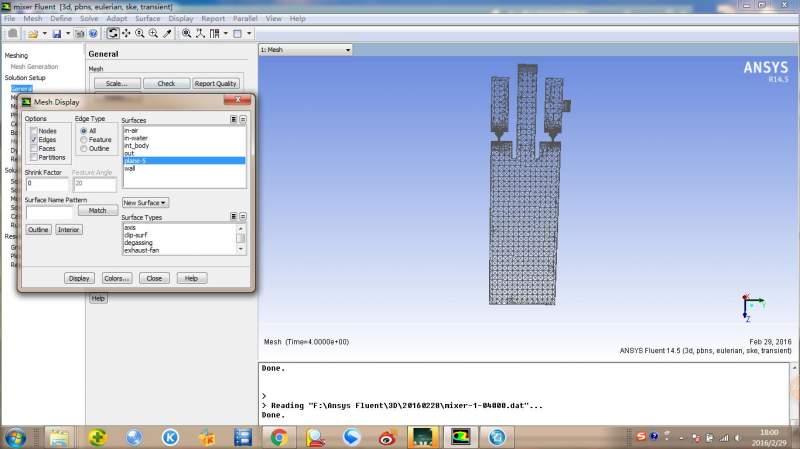Open the Weibo icon in the taskbar
The image size is (800, 449).
coord(388,437)
